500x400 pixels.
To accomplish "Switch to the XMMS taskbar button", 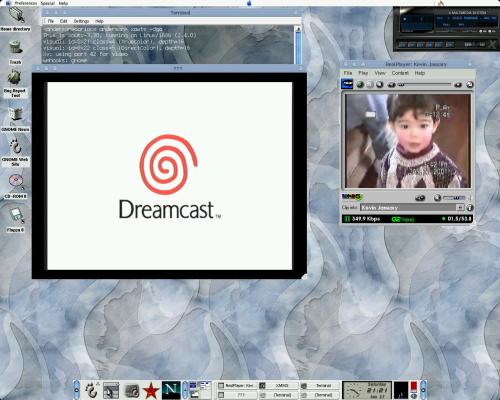I will pyautogui.click(x=279, y=386).
